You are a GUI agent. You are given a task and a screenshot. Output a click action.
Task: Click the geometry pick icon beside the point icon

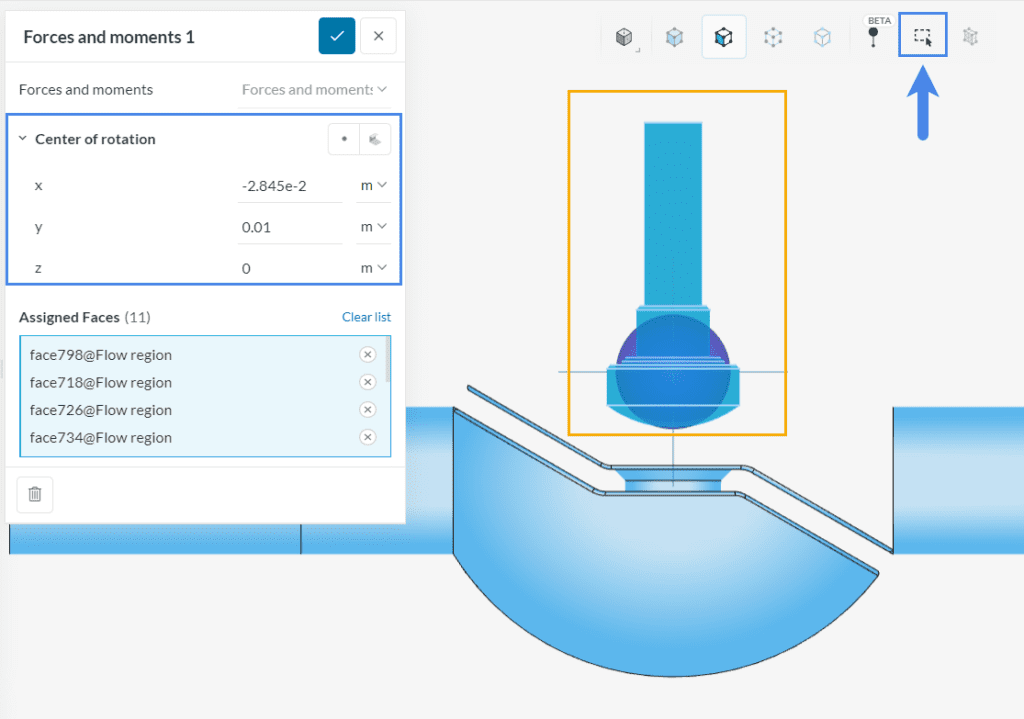tap(374, 139)
